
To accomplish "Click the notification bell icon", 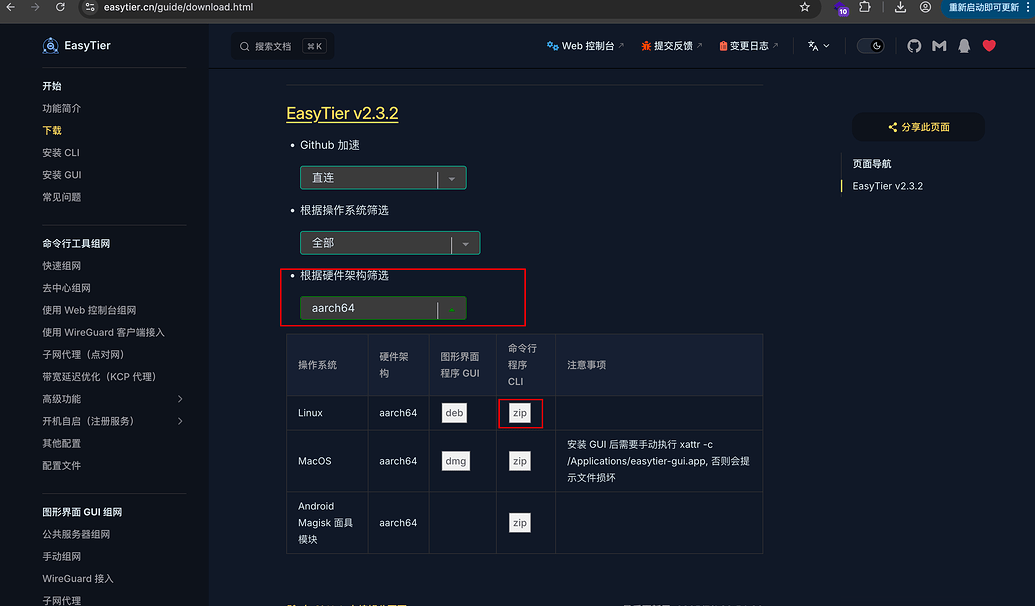I will pyautogui.click(x=964, y=46).
